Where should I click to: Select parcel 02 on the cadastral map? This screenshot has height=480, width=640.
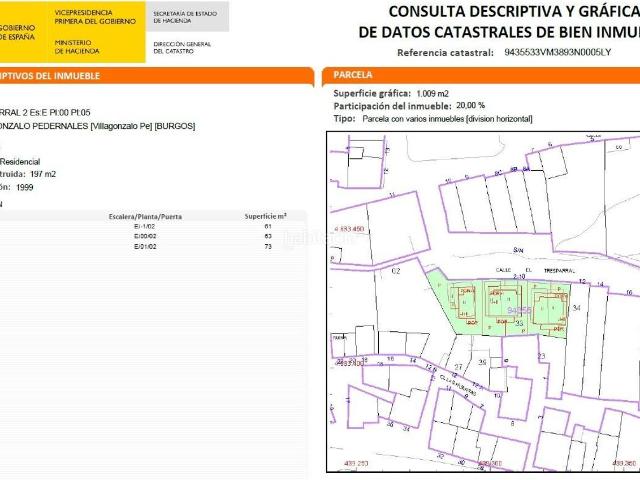pyautogui.click(x=395, y=271)
